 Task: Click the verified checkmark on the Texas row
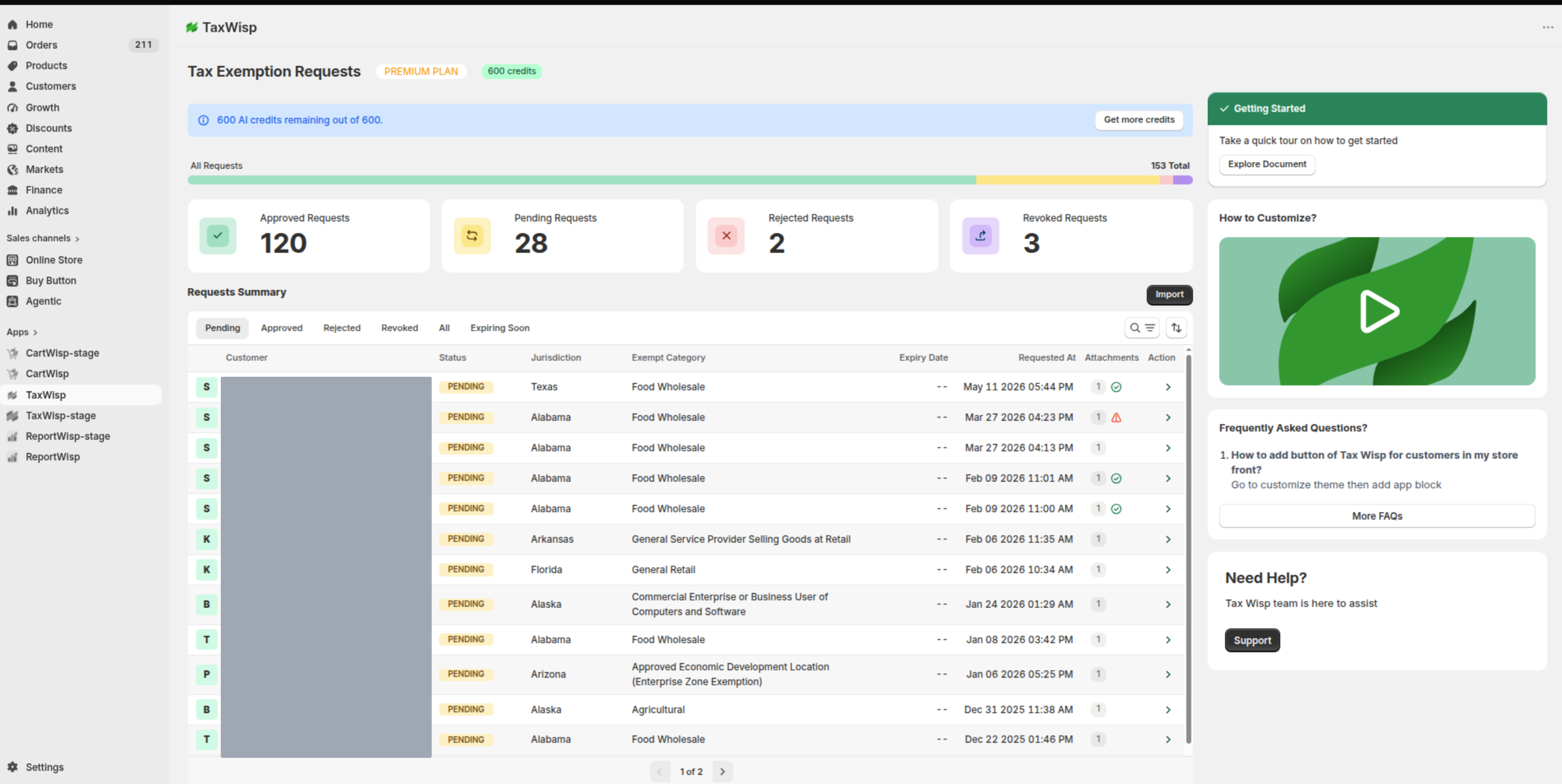[x=1116, y=387]
